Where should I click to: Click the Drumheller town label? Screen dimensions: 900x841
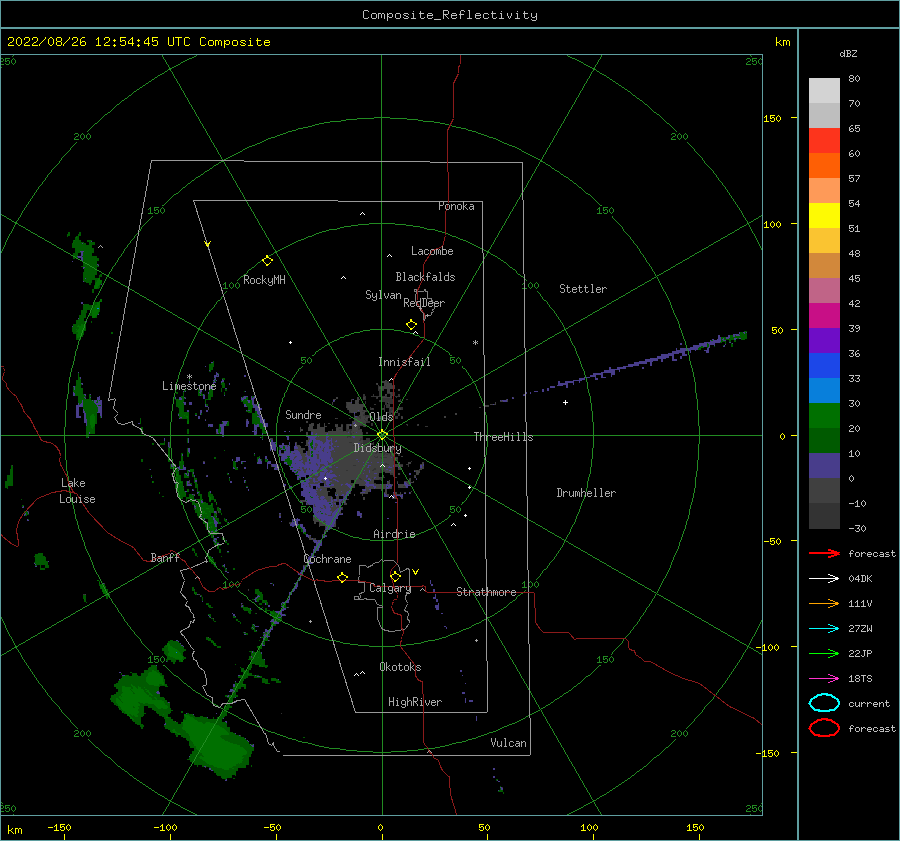tap(586, 493)
